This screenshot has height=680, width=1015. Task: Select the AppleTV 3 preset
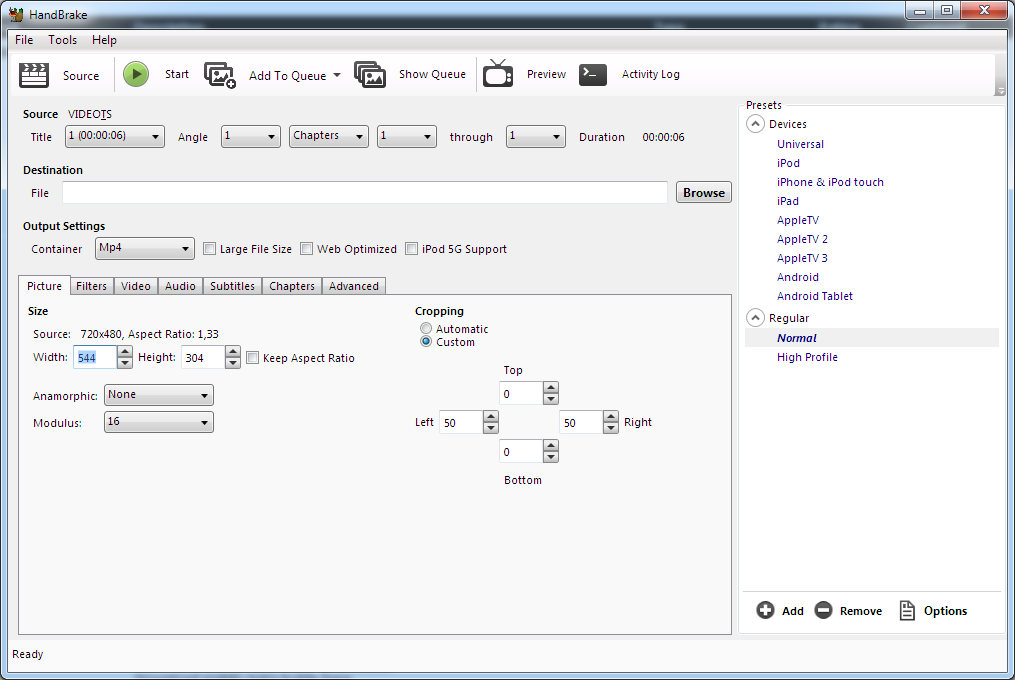point(802,258)
